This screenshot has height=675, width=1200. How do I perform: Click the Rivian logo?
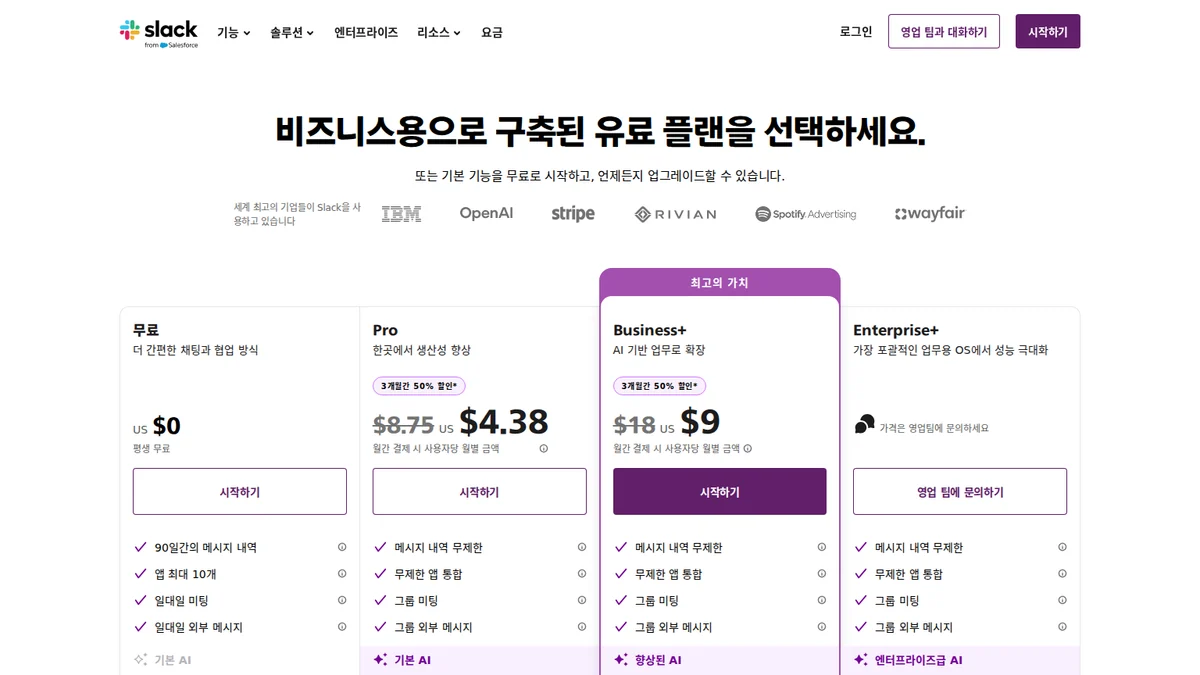point(676,214)
